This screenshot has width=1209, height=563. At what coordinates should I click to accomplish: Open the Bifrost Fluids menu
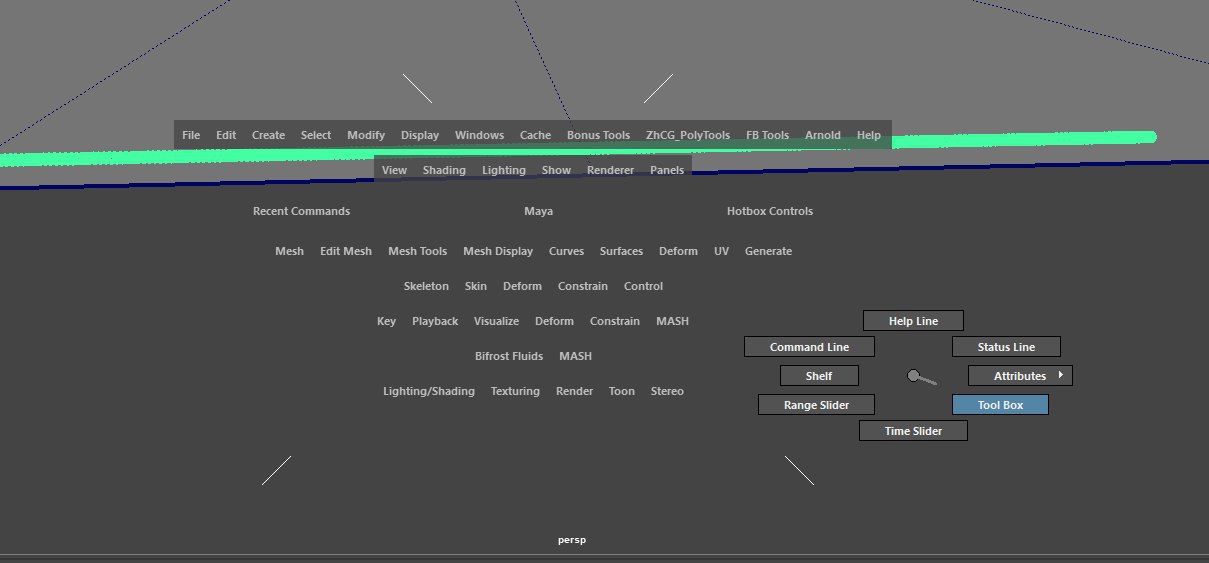509,356
